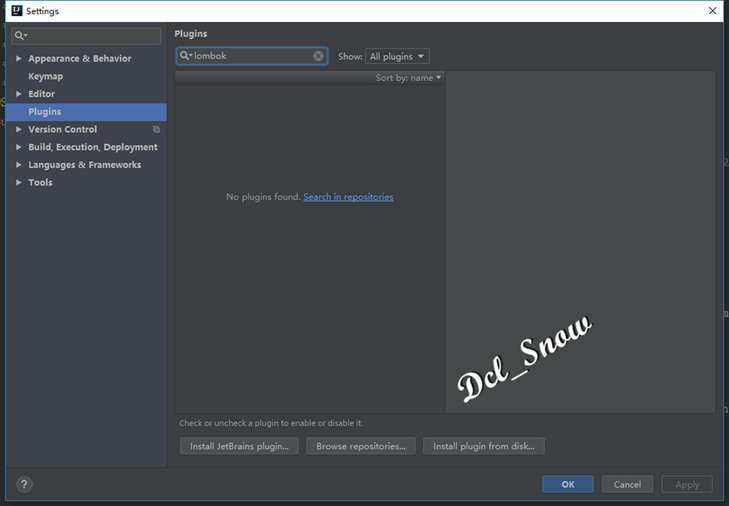This screenshot has height=506, width=729.
Task: Open the Languages & Frameworks settings page
Action: click(84, 165)
